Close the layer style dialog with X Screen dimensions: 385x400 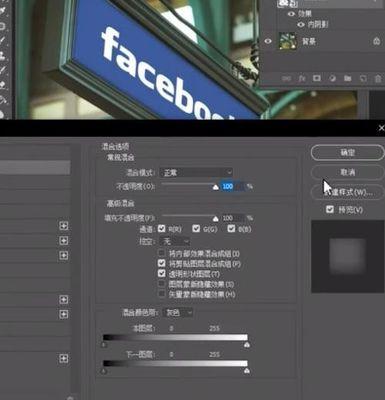coord(381,128)
